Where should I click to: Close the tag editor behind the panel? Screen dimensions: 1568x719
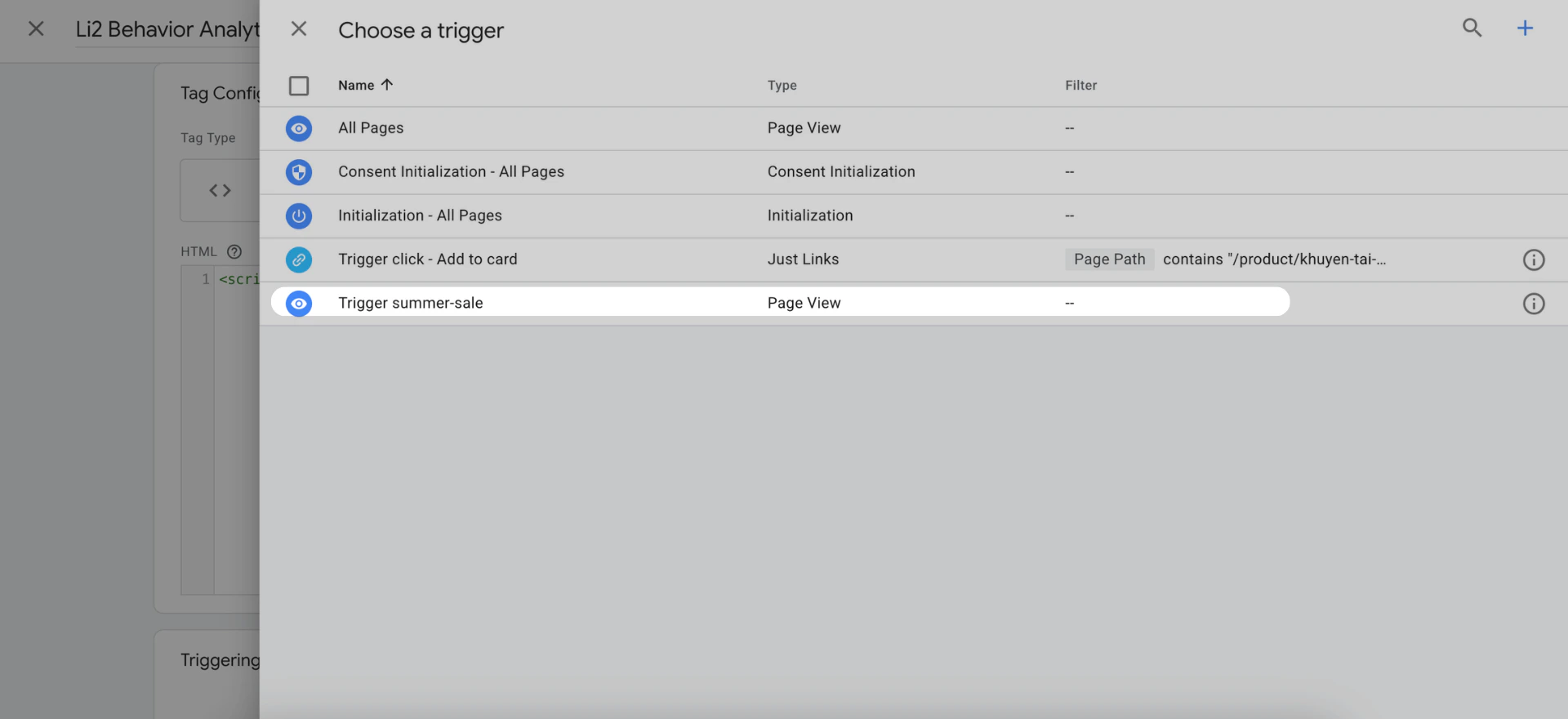(36, 29)
